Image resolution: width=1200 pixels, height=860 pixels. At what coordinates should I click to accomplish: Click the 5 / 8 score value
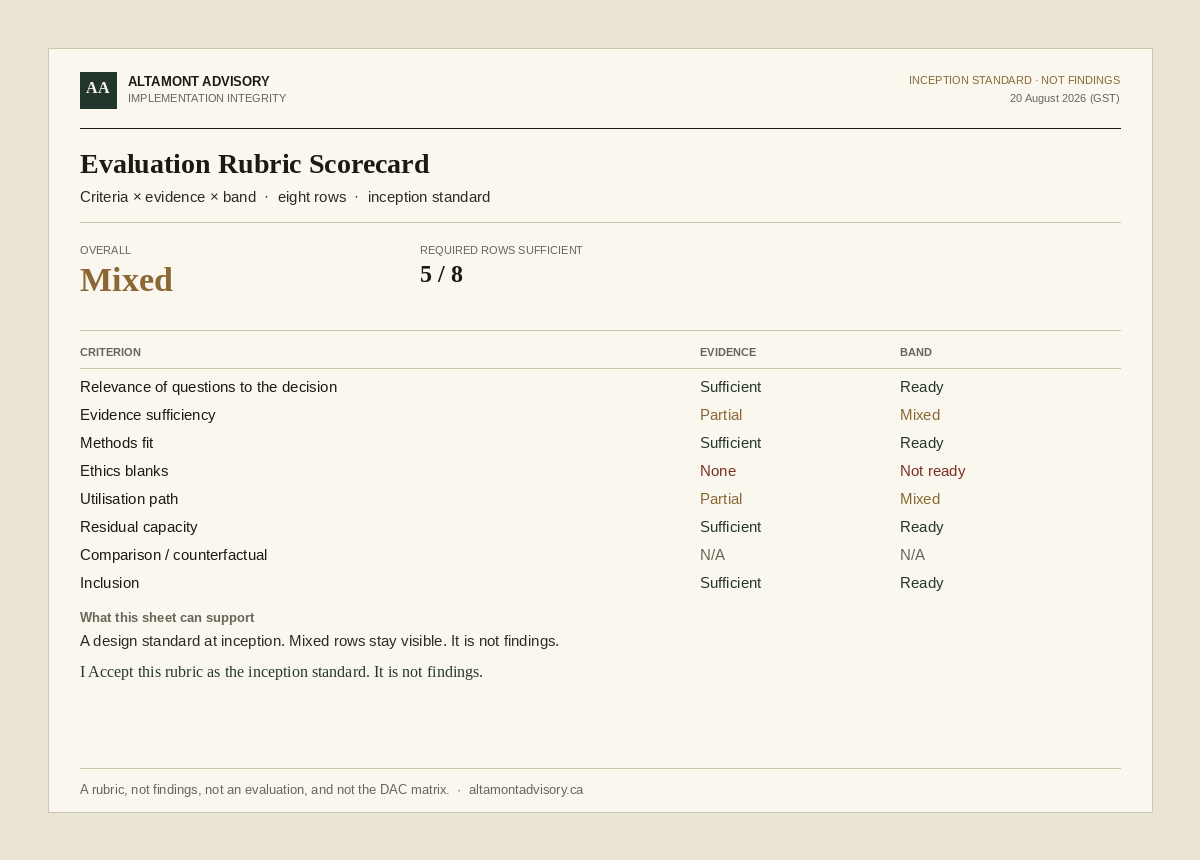(442, 274)
